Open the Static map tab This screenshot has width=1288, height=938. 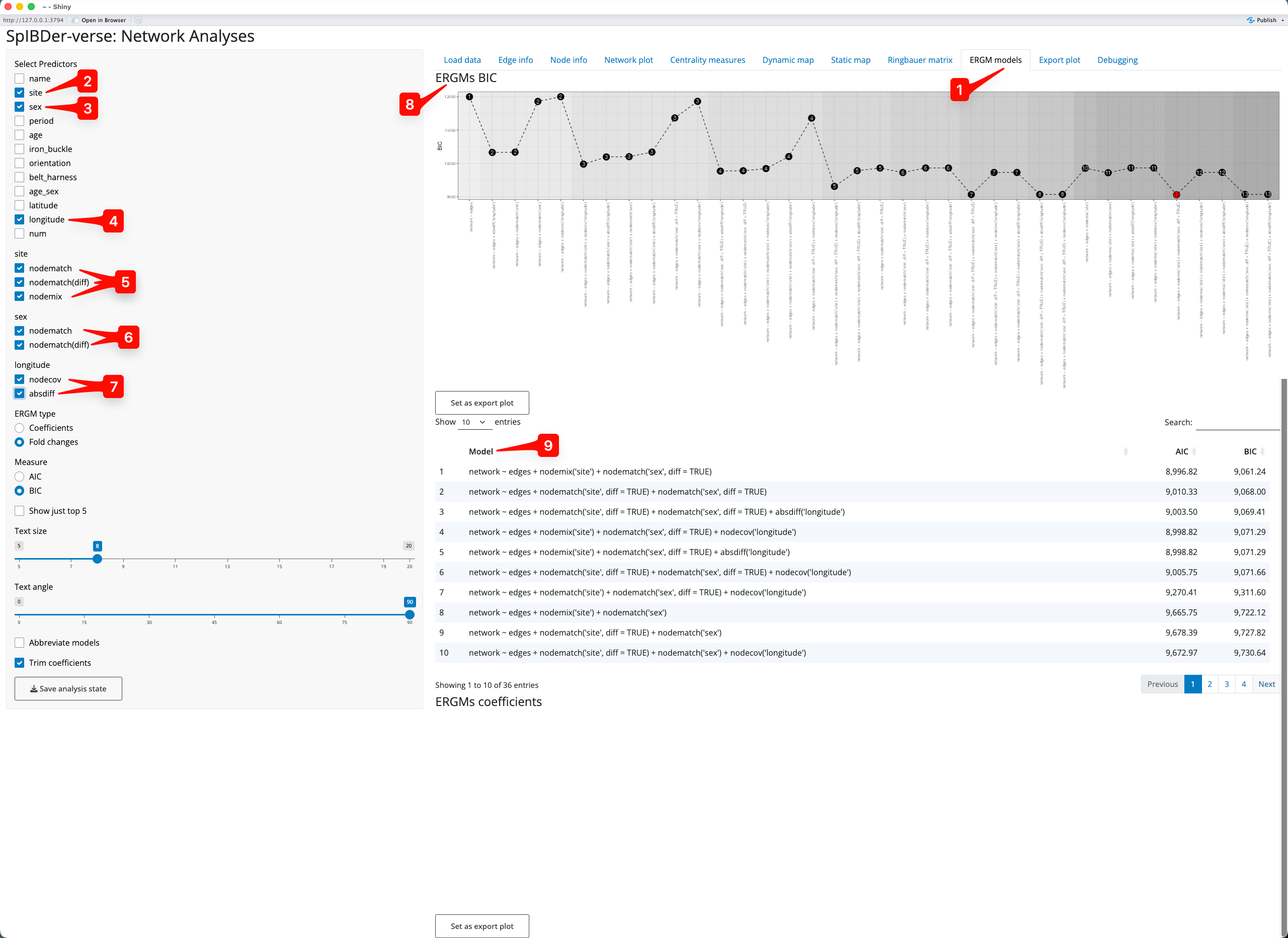[x=850, y=60]
